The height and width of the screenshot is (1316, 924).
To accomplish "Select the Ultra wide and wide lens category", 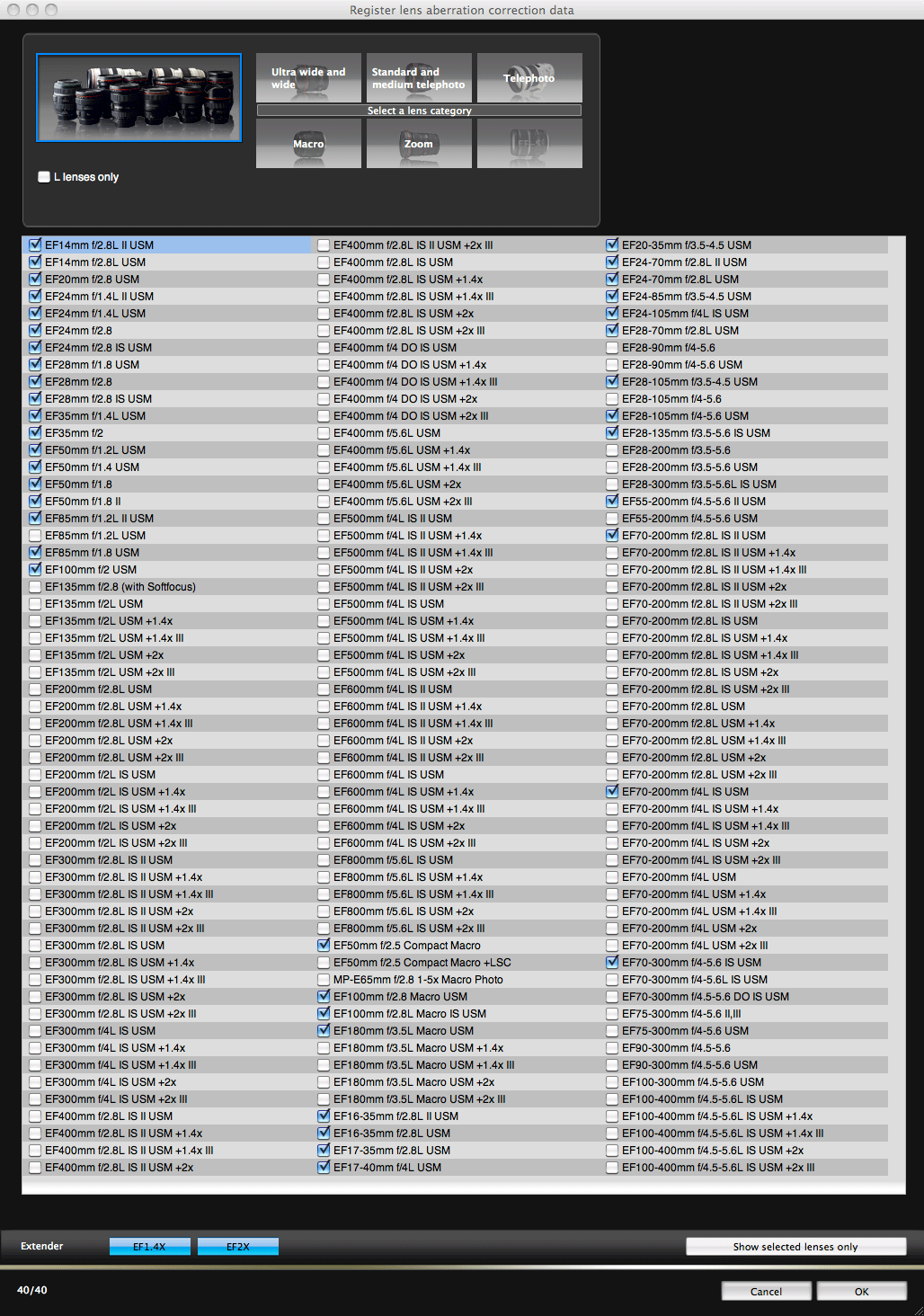I will pos(308,78).
